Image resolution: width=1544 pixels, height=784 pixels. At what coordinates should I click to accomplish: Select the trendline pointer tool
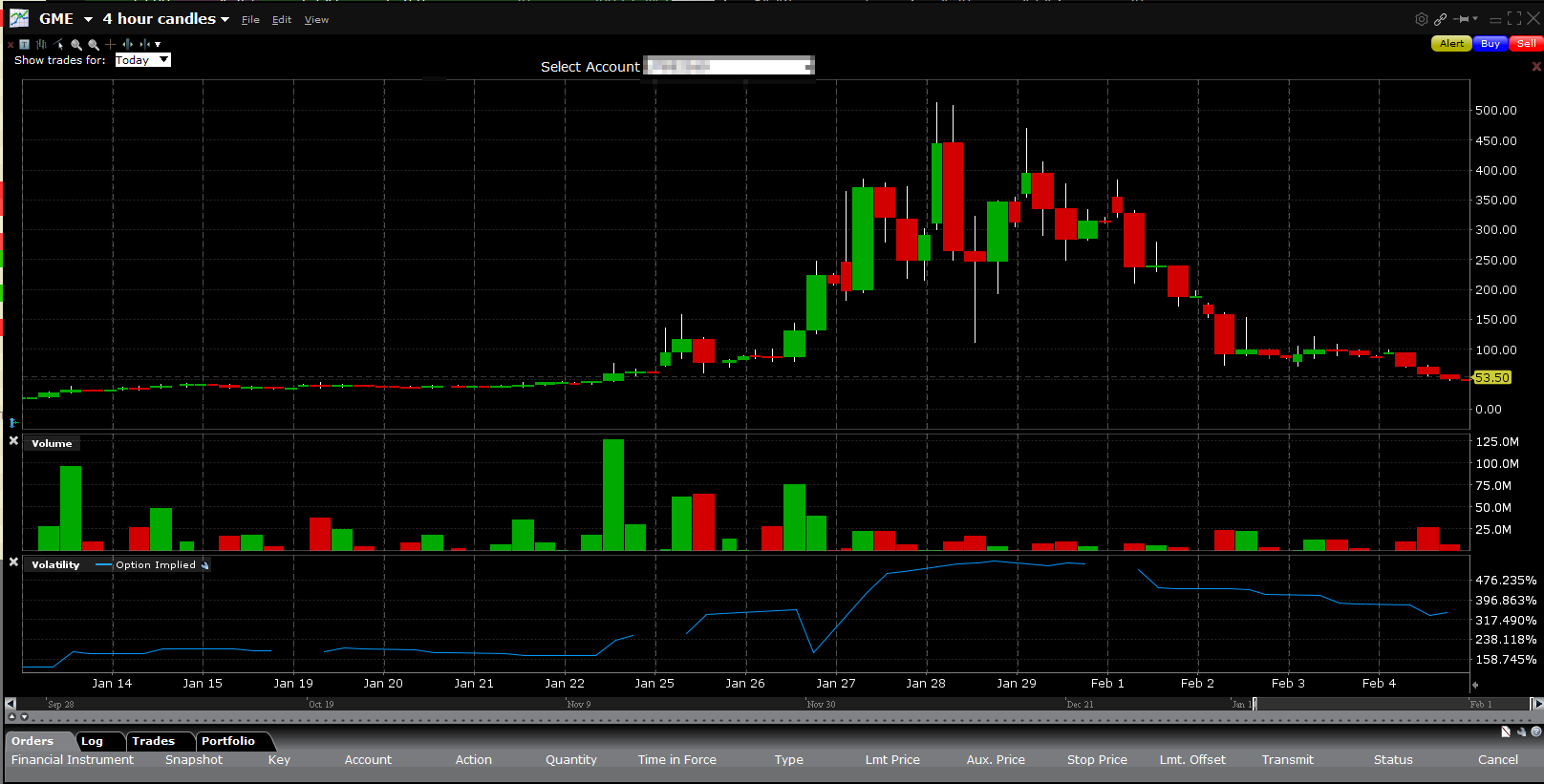pos(59,44)
